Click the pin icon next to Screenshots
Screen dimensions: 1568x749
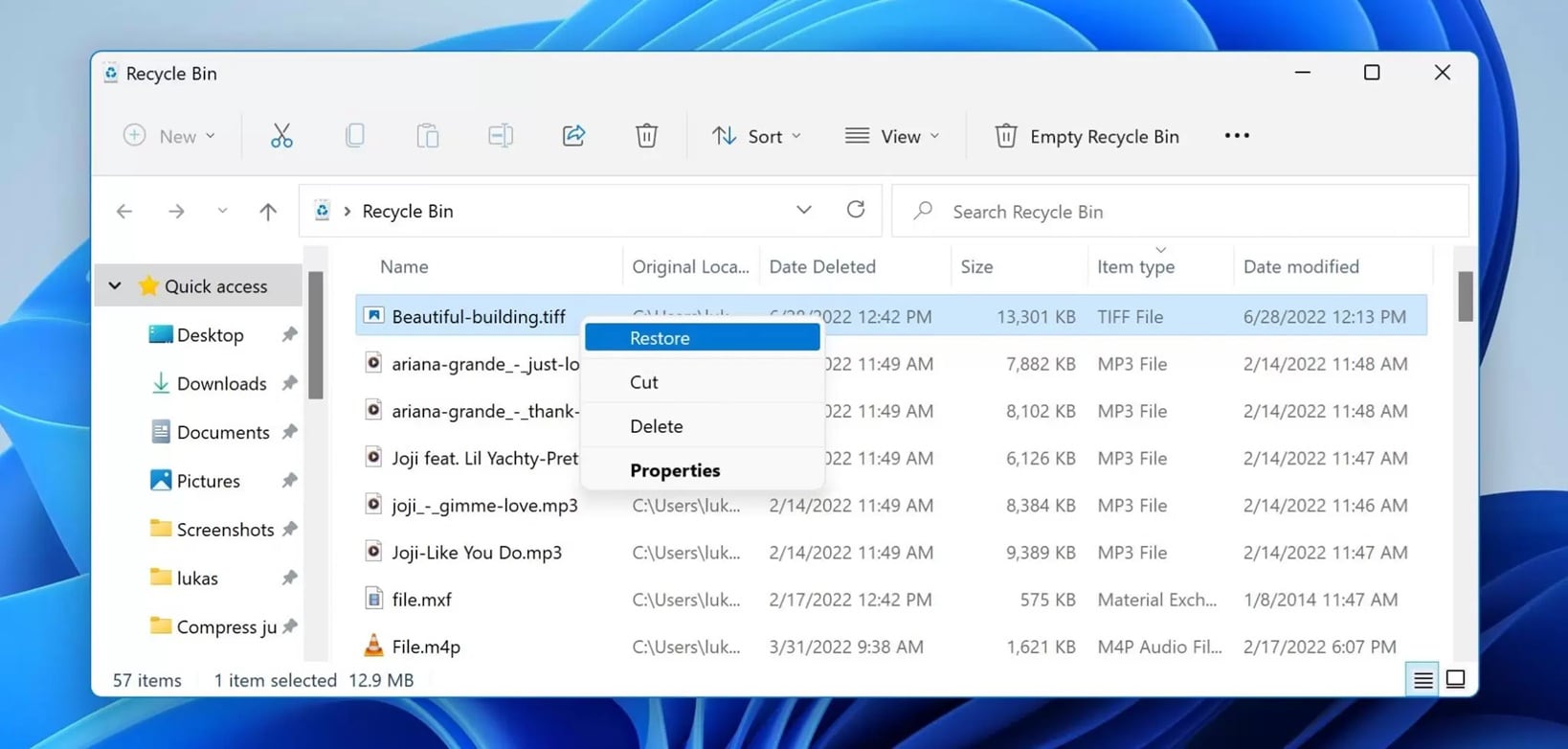[289, 529]
